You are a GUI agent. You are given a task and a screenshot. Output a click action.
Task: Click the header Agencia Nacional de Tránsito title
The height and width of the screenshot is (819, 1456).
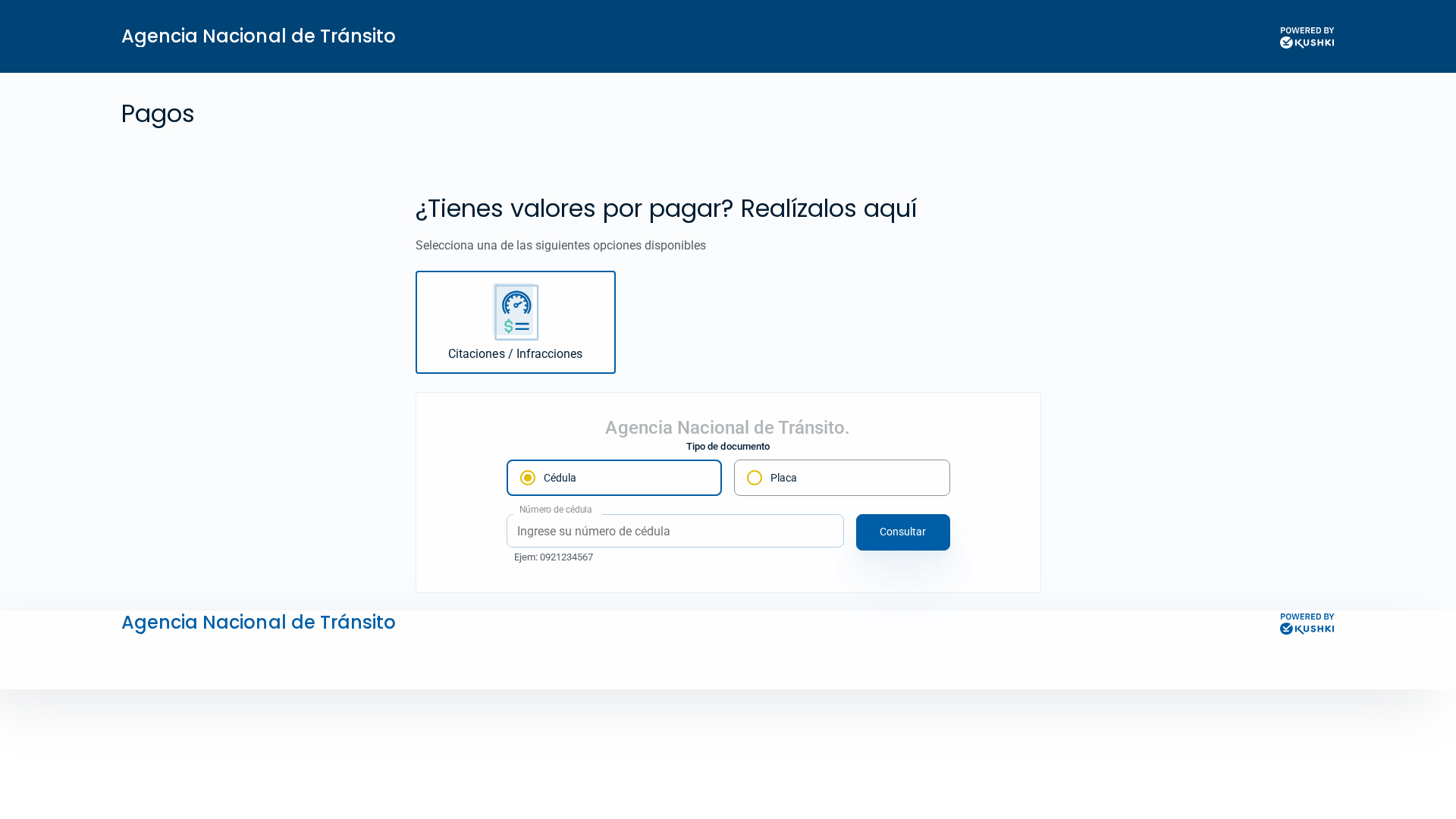tap(258, 36)
